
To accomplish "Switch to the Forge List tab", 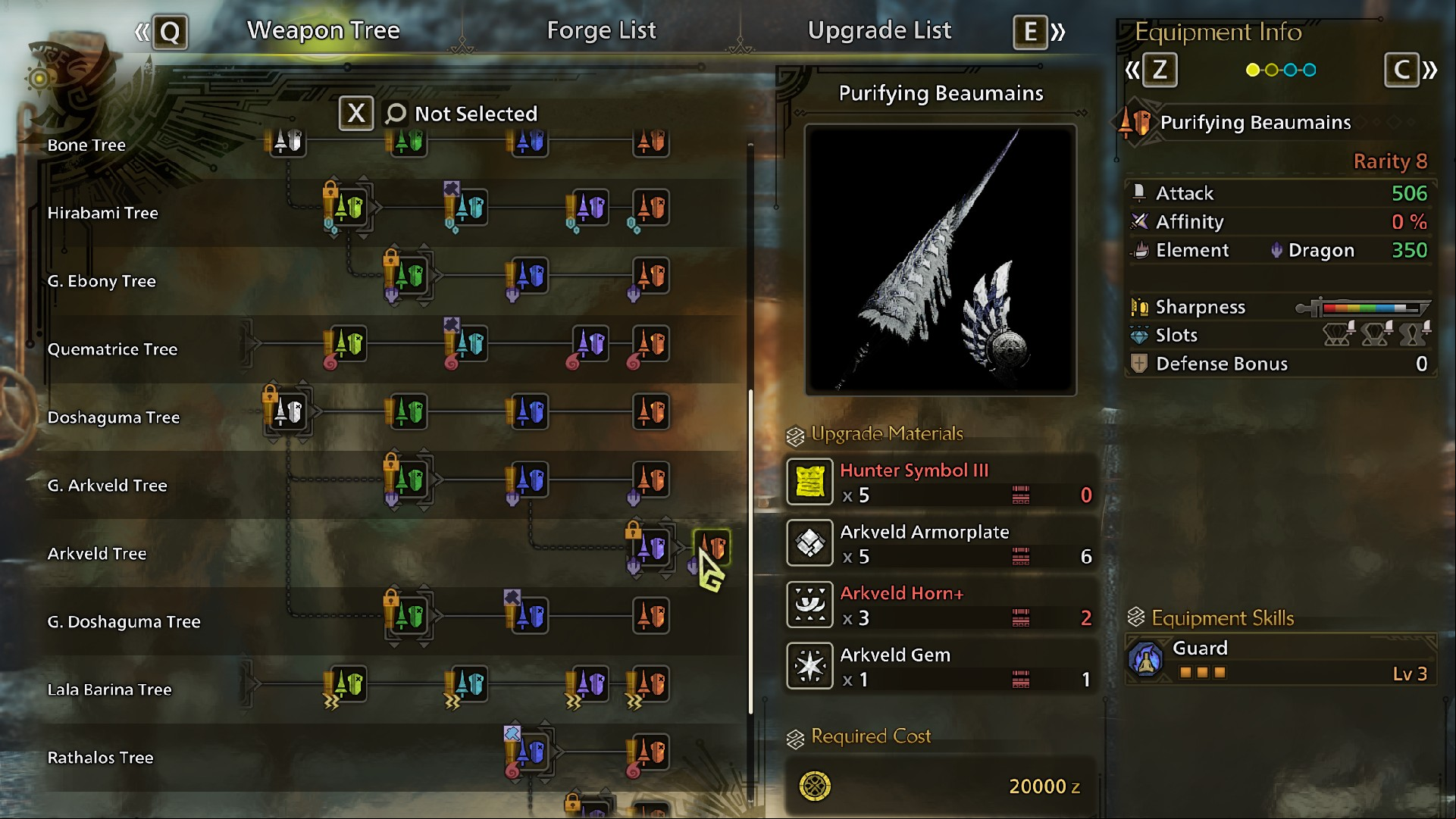I will (601, 30).
